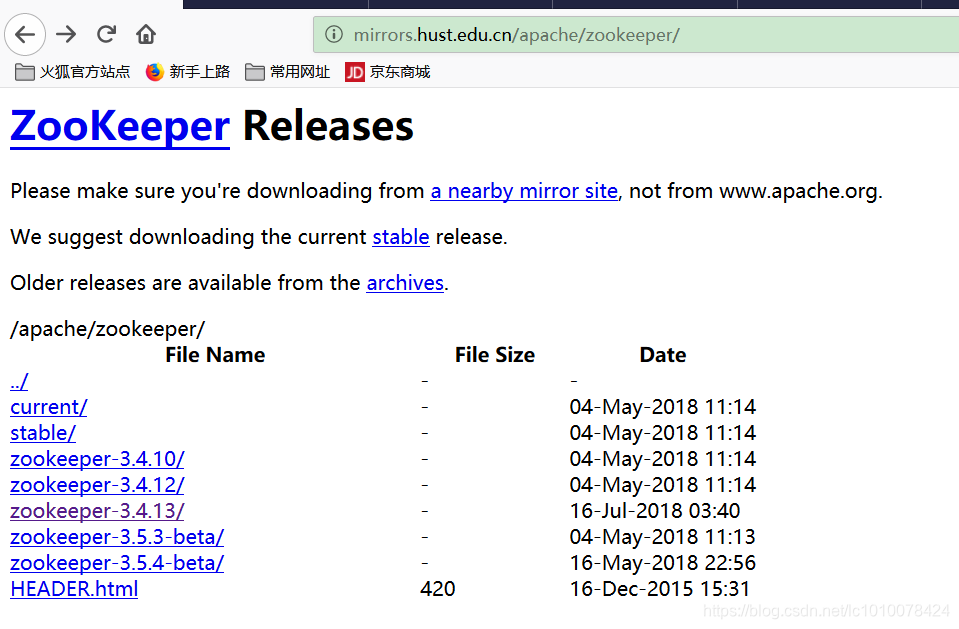This screenshot has height=629, width=959.
Task: Open the 'stable' link in the suggestion sentence
Action: (401, 237)
